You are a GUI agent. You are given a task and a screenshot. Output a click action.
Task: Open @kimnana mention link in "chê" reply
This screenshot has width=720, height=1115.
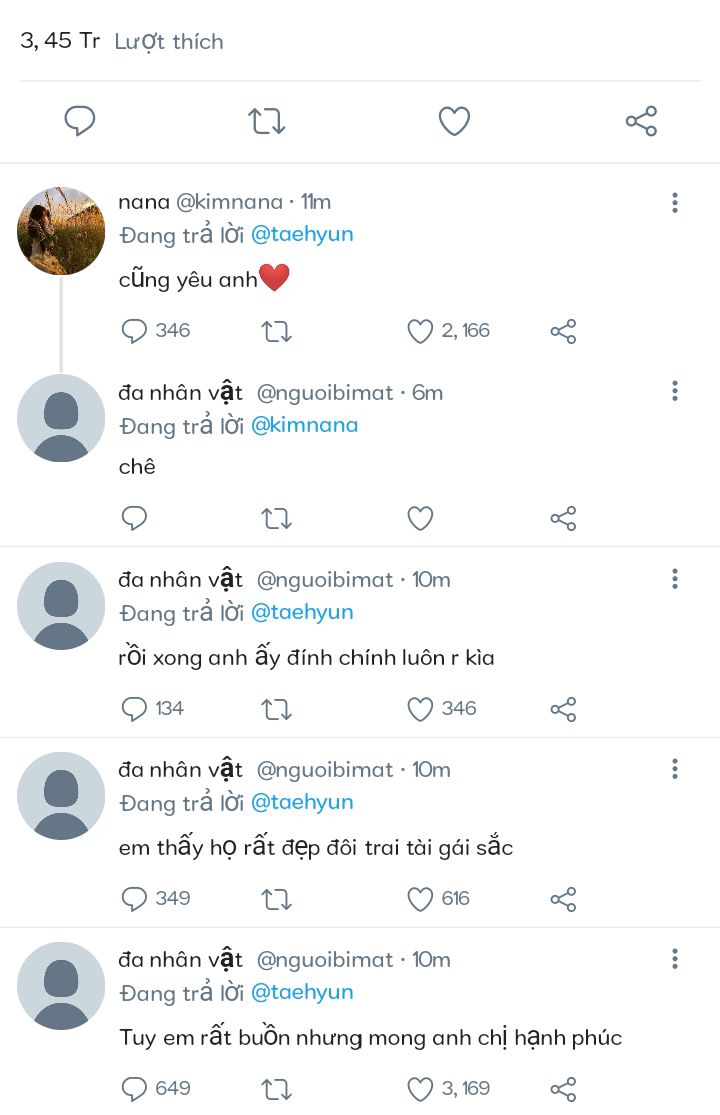[304, 425]
